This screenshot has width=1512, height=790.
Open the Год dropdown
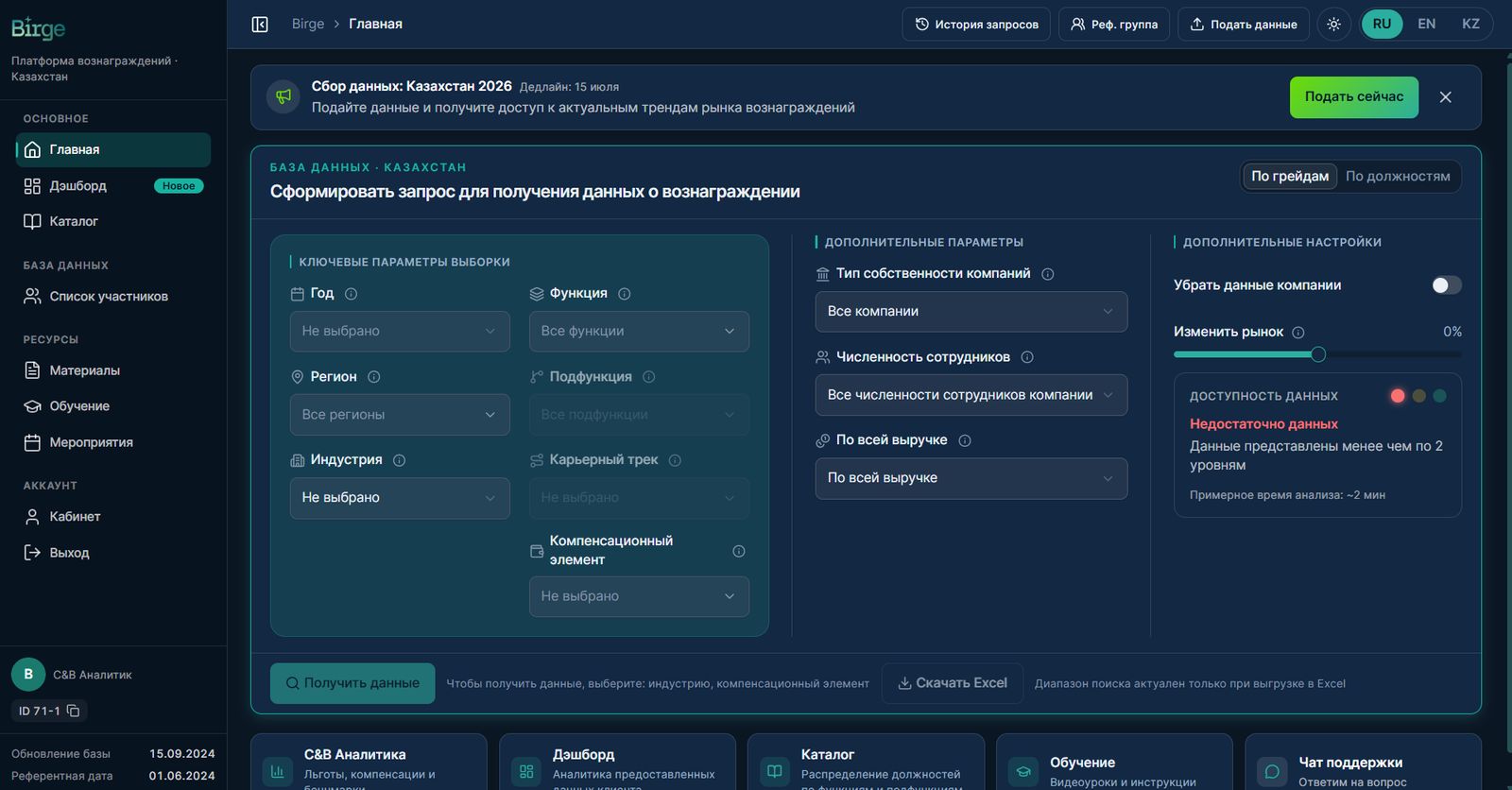400,332
